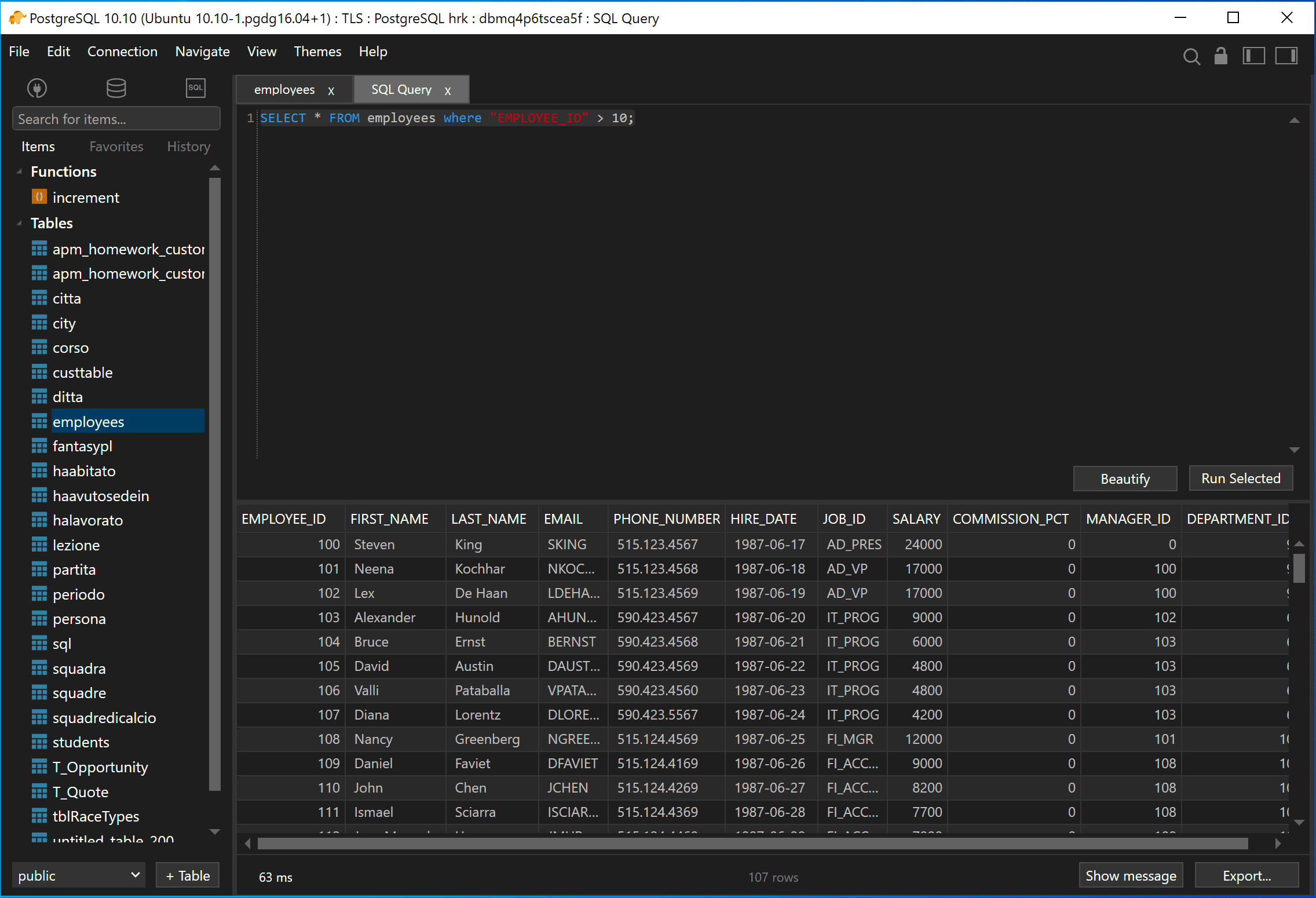The height and width of the screenshot is (898, 1316).
Task: Click the Beautify button
Action: (1125, 479)
